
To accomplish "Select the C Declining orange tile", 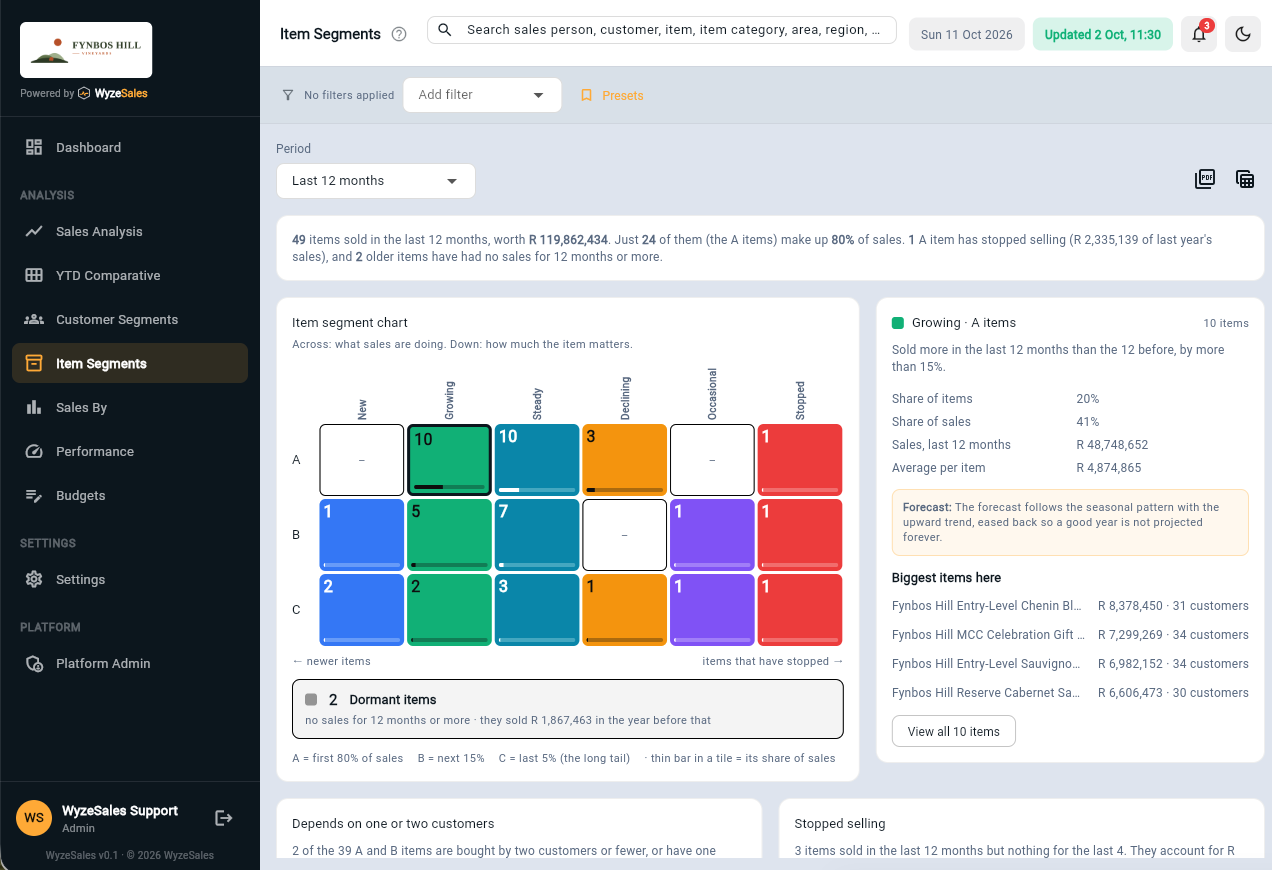I will [624, 610].
